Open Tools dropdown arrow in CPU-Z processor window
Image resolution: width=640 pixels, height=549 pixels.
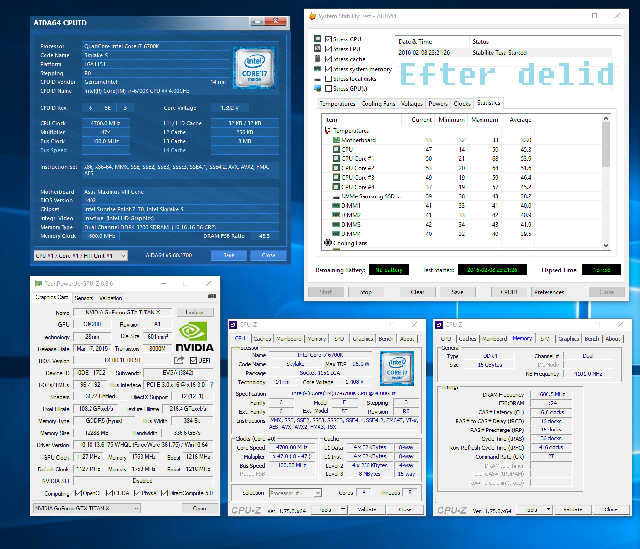[x=343, y=509]
